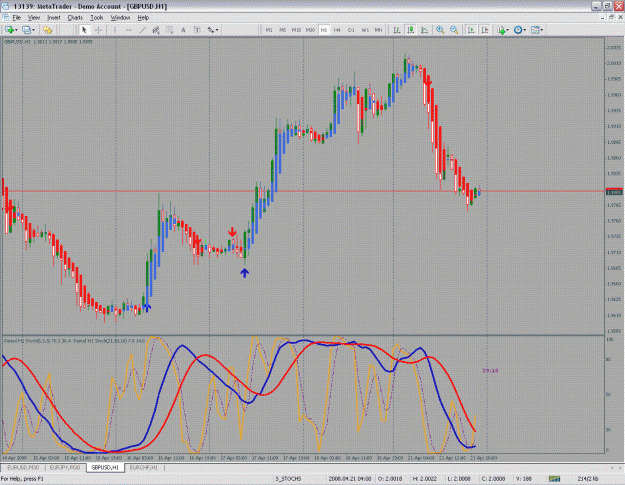The width and height of the screenshot is (625, 485).
Task: Click the Periods clock icon
Action: (x=518, y=30)
